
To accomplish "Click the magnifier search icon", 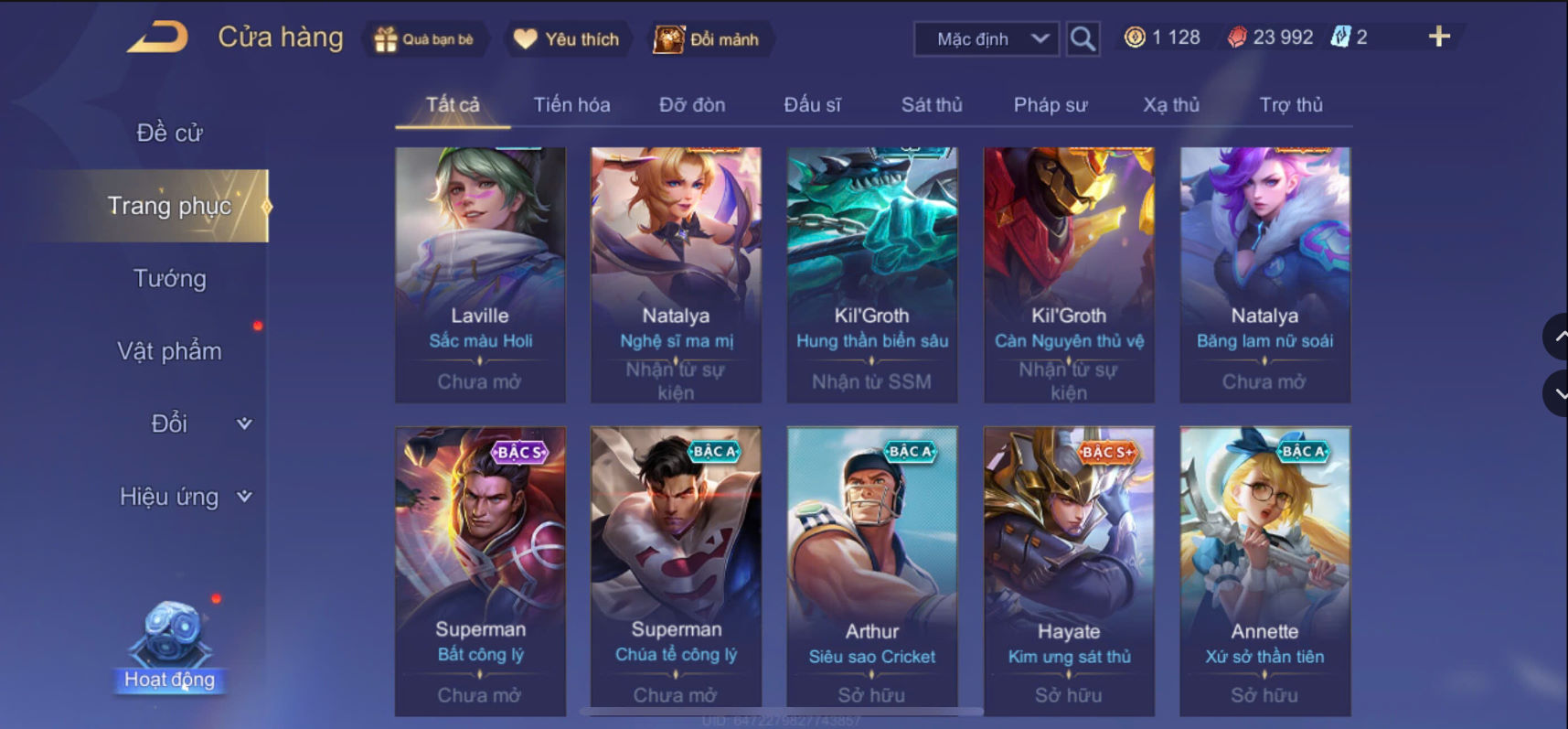I will (x=1083, y=38).
